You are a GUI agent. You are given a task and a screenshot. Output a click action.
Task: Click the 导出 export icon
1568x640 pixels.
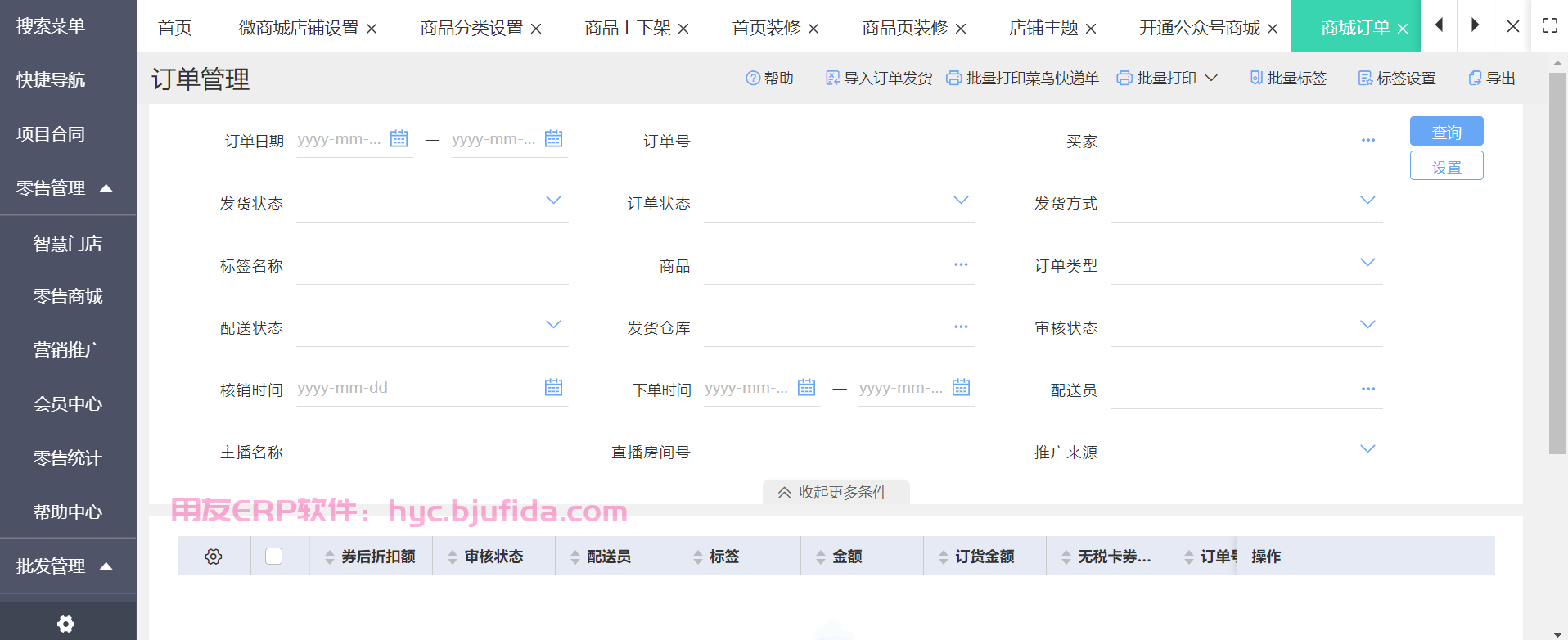pyautogui.click(x=1475, y=78)
